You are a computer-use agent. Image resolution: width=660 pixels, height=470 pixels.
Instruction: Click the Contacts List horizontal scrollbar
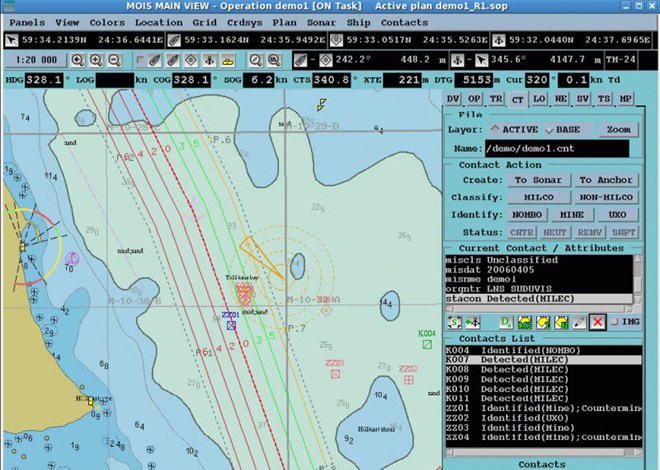coord(544,452)
